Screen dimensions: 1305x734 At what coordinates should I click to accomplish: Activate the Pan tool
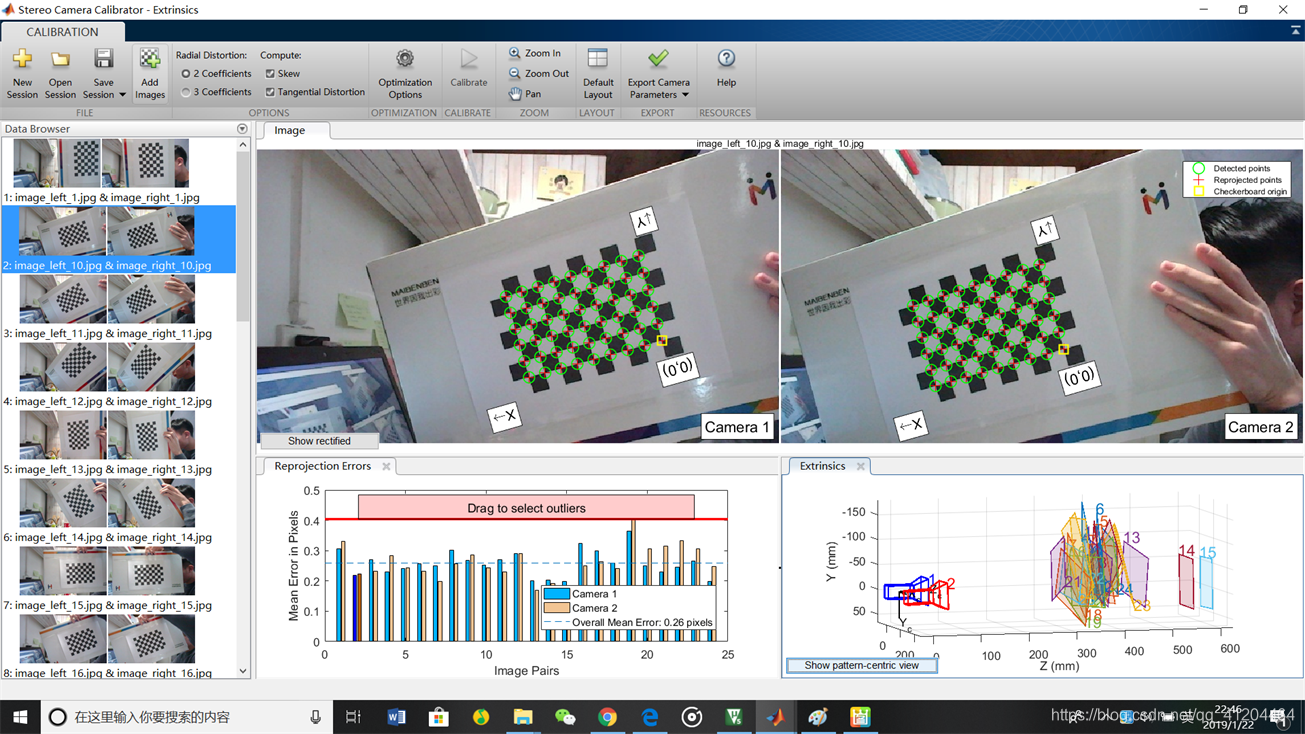525,94
